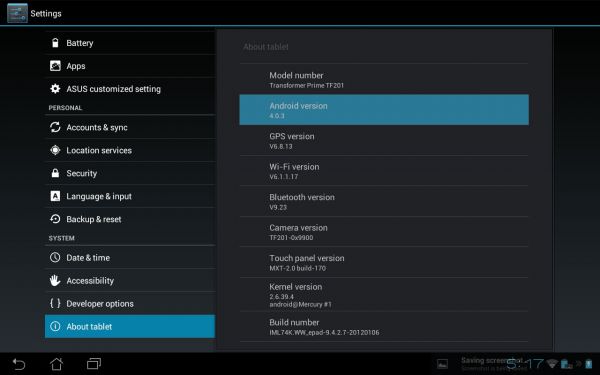Tap the battery status icon in system bar

point(588,364)
